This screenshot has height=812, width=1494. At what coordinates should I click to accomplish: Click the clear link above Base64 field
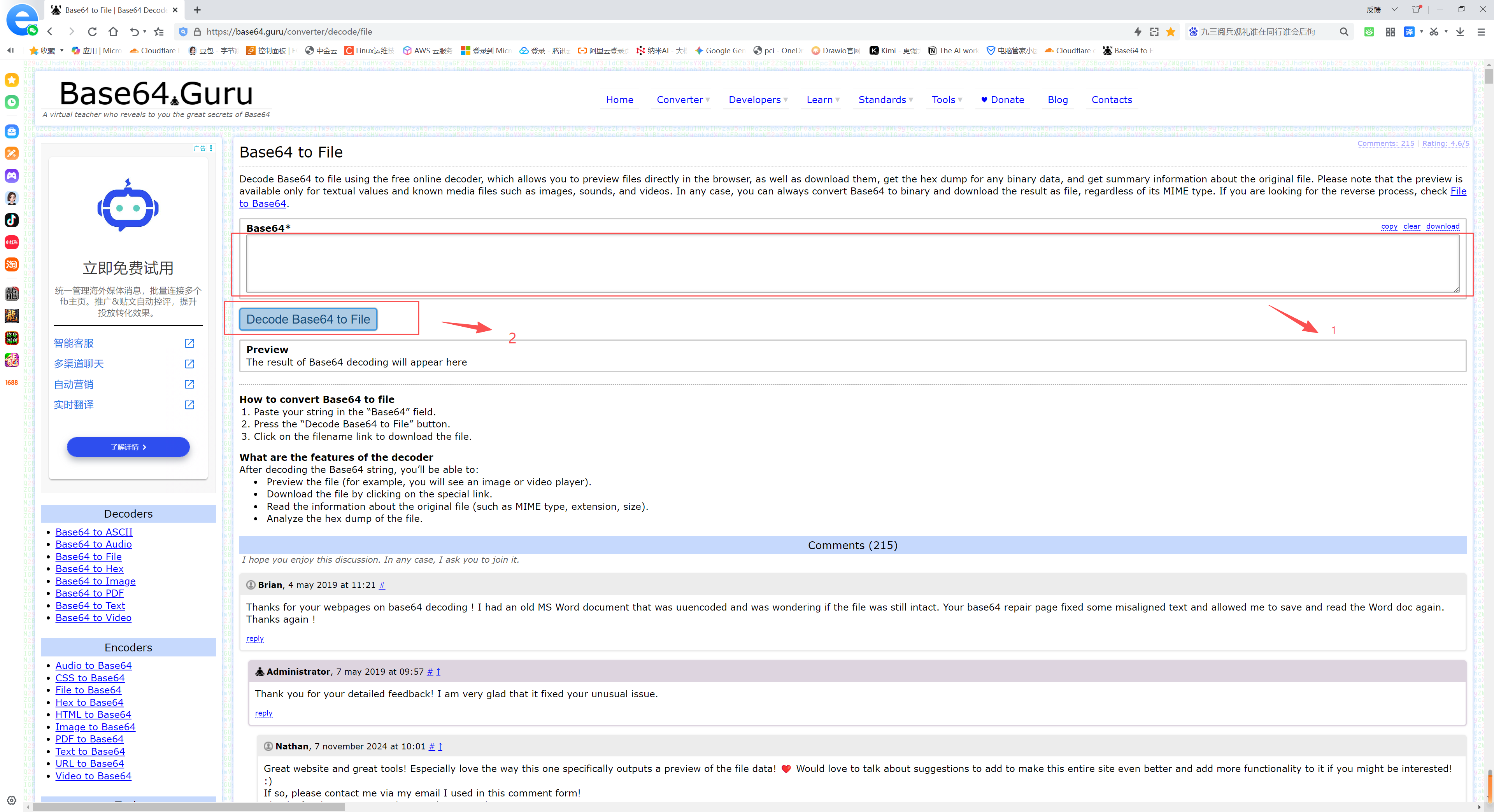[1411, 226]
